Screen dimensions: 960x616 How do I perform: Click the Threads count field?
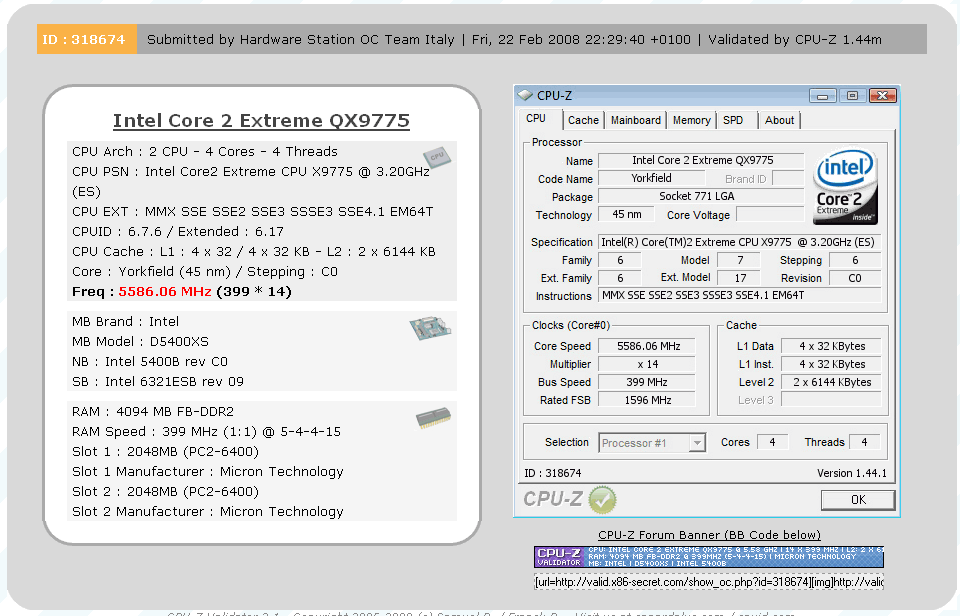(x=864, y=442)
